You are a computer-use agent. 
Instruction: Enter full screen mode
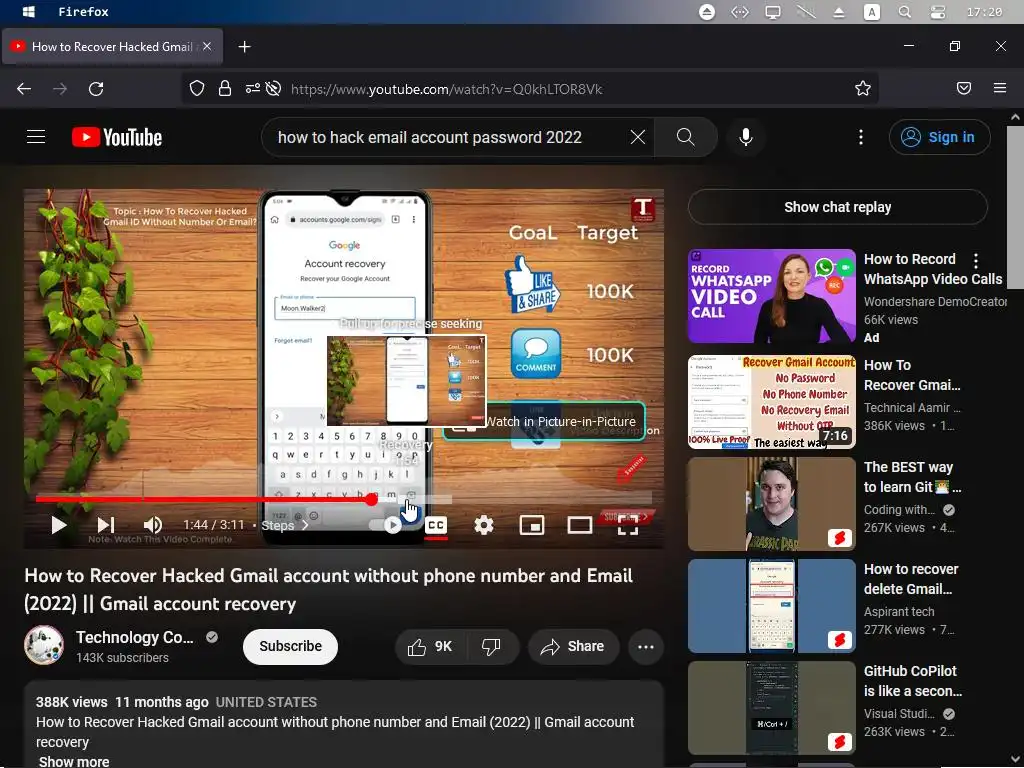pyautogui.click(x=628, y=525)
